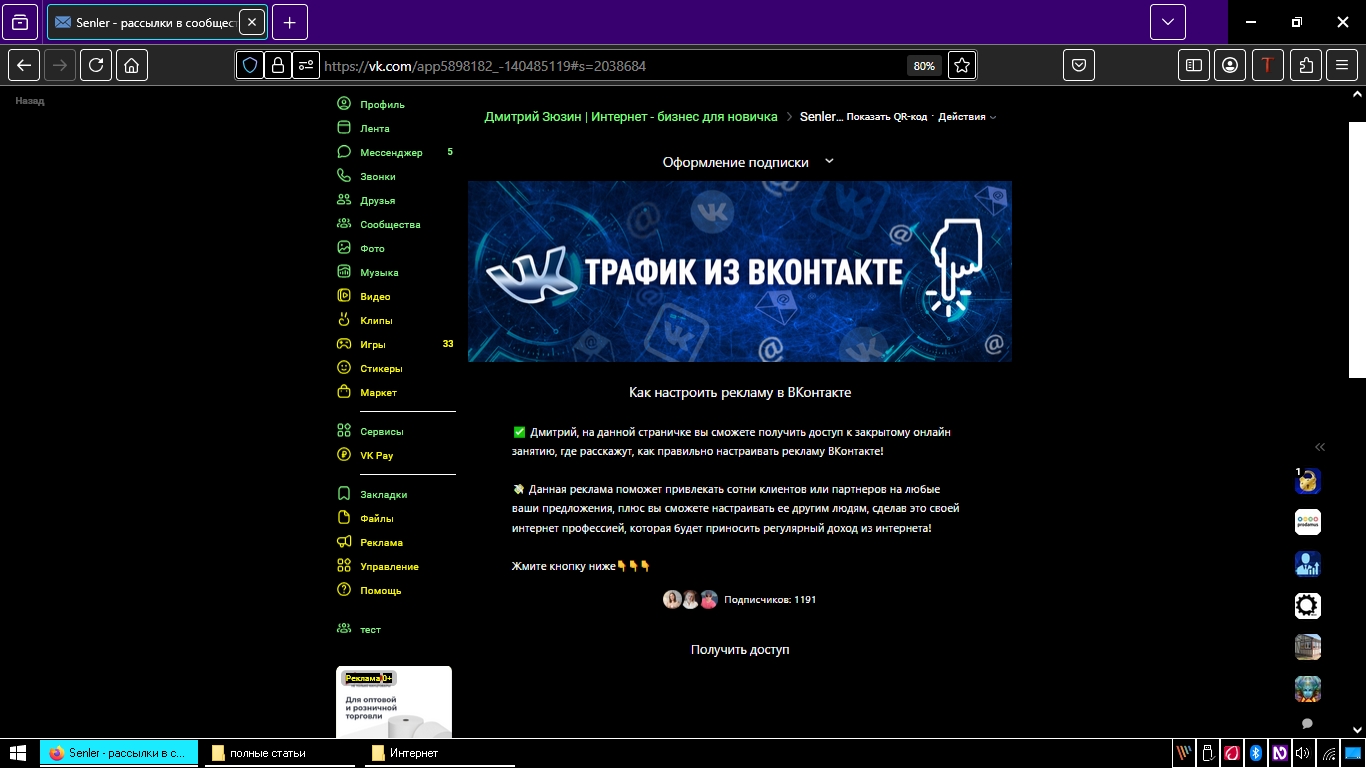Toggle the browser sidebar button
This screenshot has width=1366, height=768.
click(x=1194, y=65)
